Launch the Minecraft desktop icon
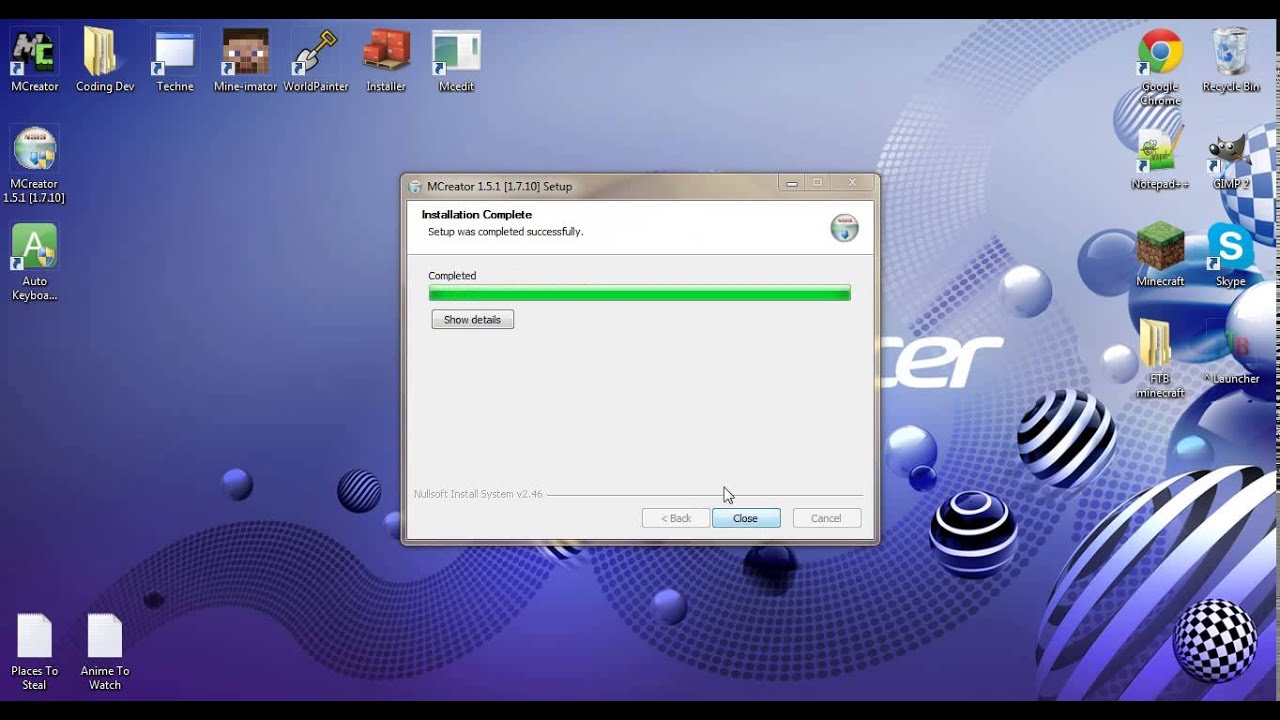 point(1160,255)
